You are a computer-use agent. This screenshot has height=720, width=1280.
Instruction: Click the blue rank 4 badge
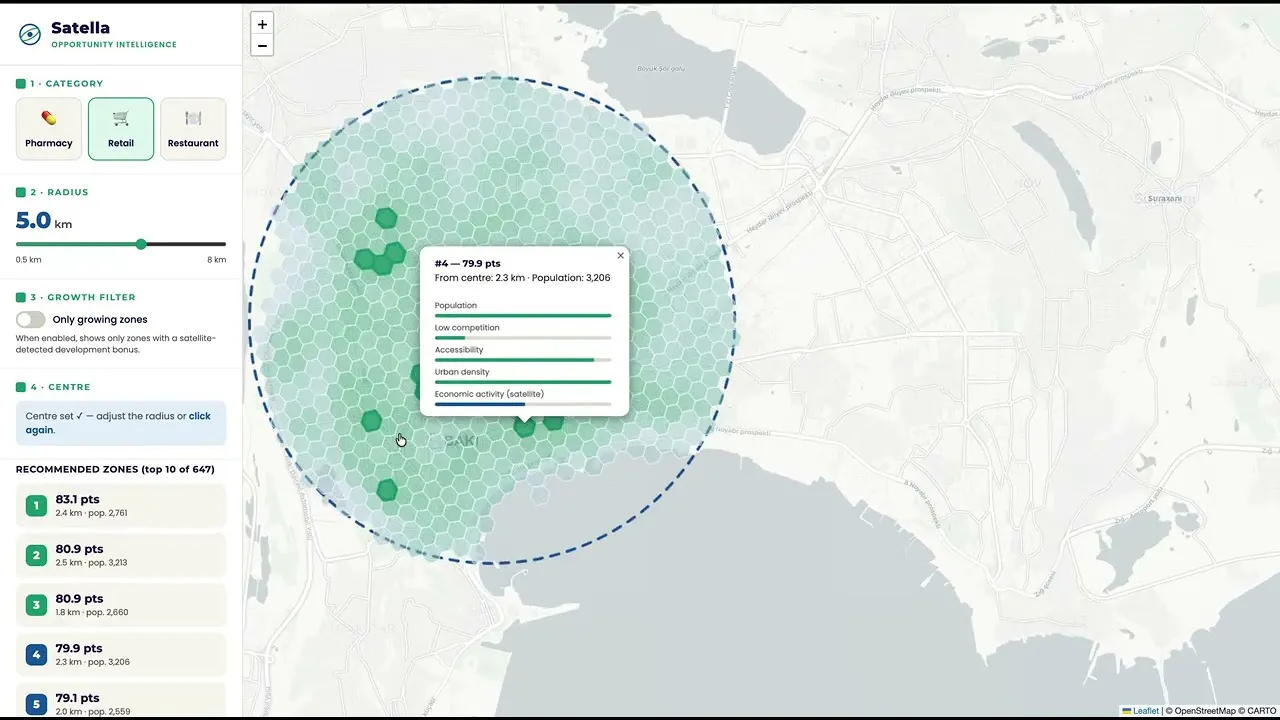36,655
